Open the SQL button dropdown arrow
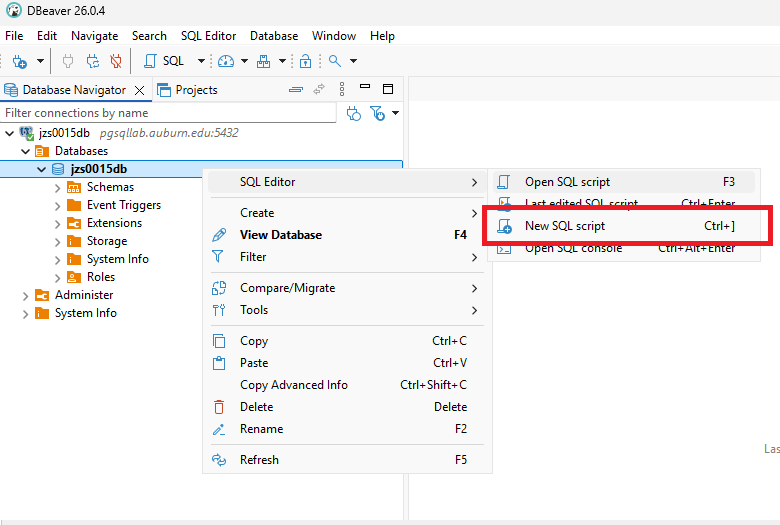 (201, 61)
